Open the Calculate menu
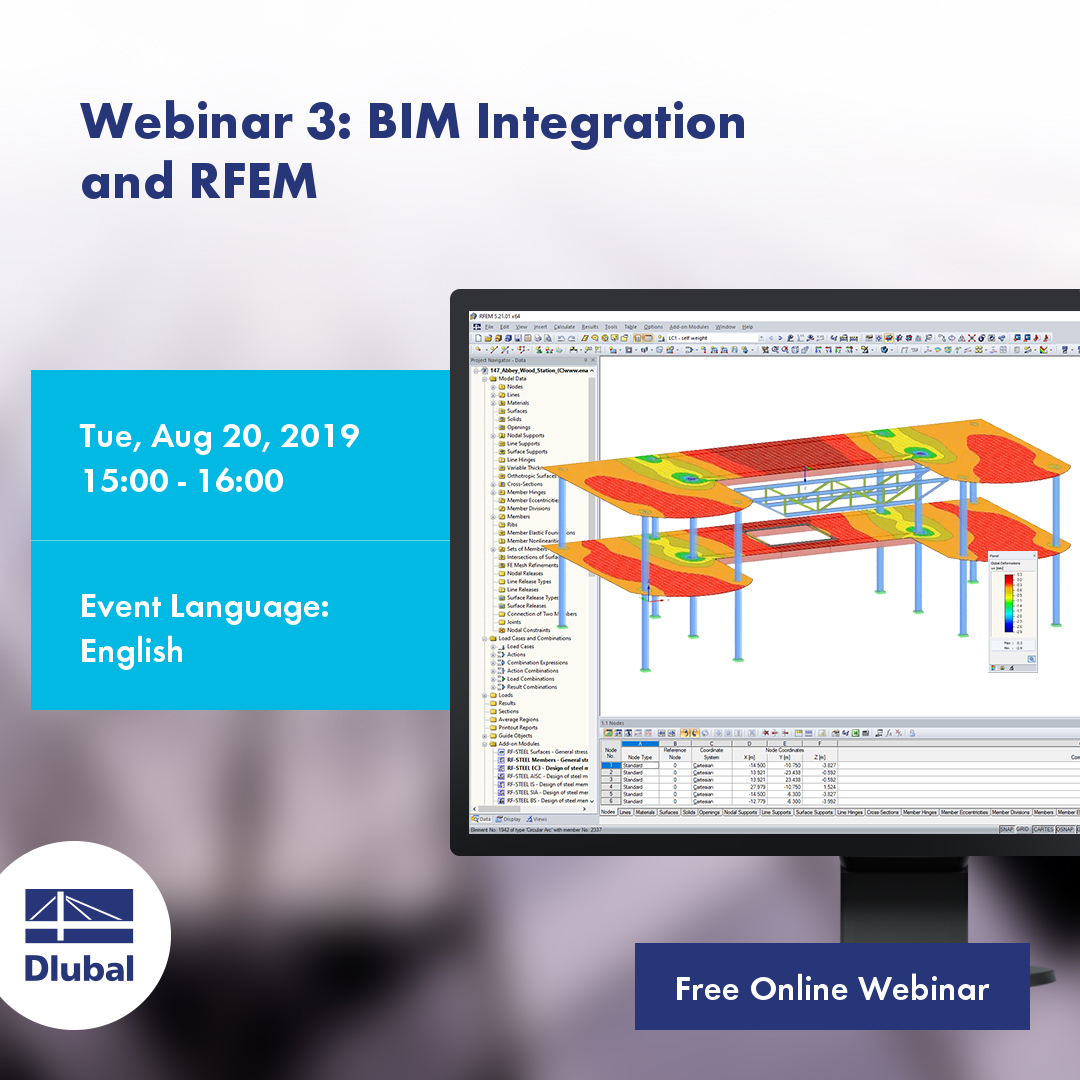Image resolution: width=1080 pixels, height=1080 pixels. (x=566, y=326)
